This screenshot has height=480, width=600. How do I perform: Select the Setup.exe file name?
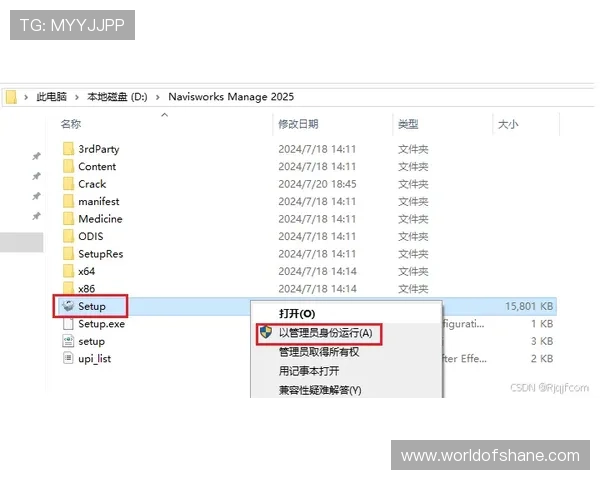(101, 324)
